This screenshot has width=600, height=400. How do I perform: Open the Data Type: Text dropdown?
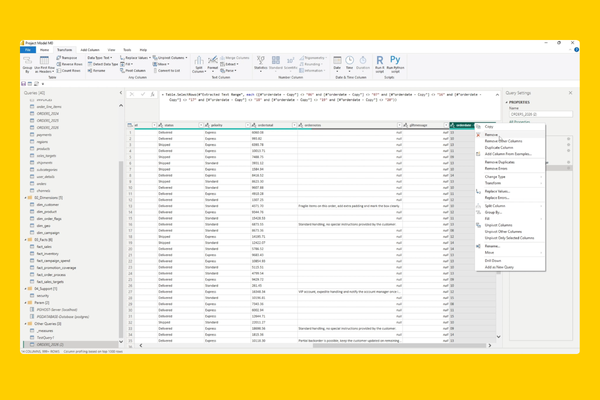[x=100, y=58]
